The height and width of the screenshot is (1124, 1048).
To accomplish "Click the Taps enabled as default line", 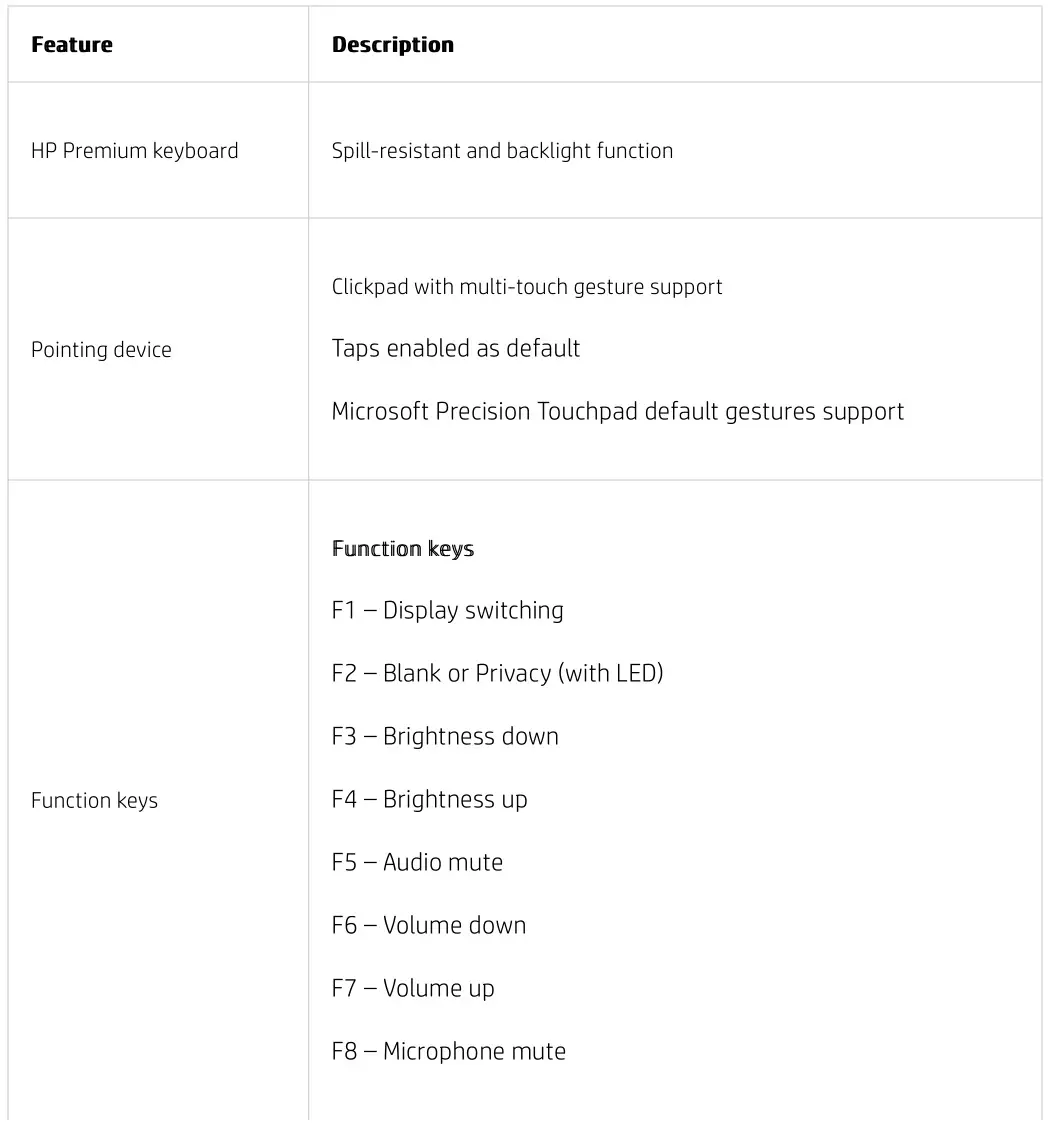I will point(456,349).
